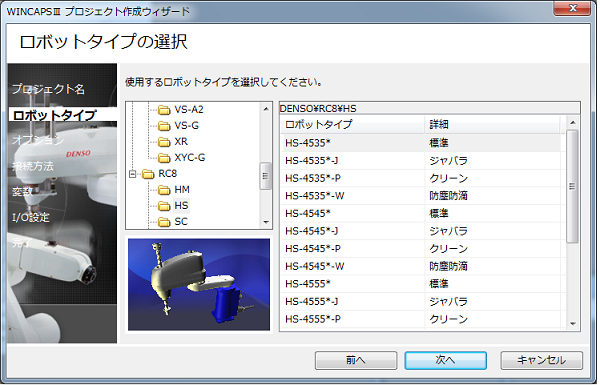Click the XYC-G folder icon
This screenshot has height=385, width=600.
(x=164, y=158)
